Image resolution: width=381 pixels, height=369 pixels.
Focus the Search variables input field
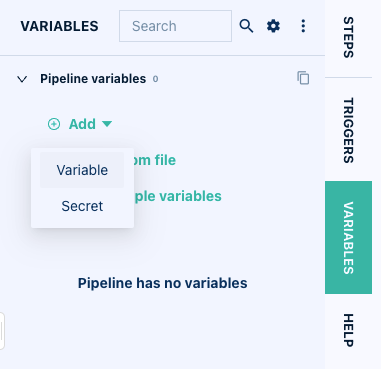pos(175,26)
